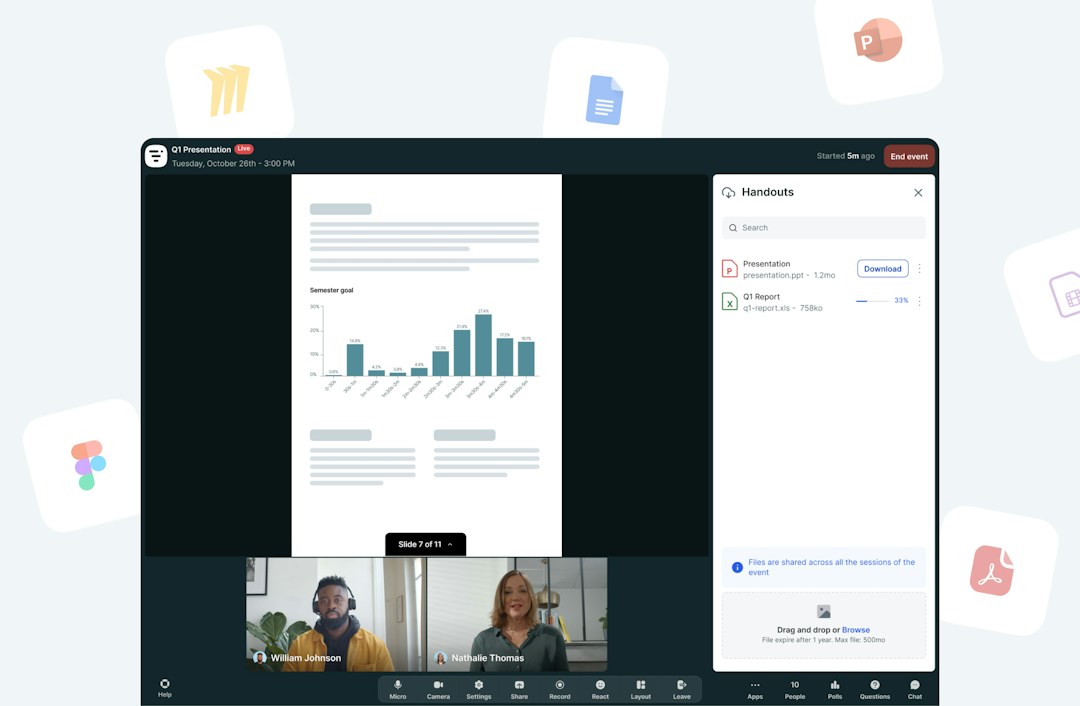Viewport: 1080px width, 706px height.
Task: Click the Help icon
Action: point(165,683)
